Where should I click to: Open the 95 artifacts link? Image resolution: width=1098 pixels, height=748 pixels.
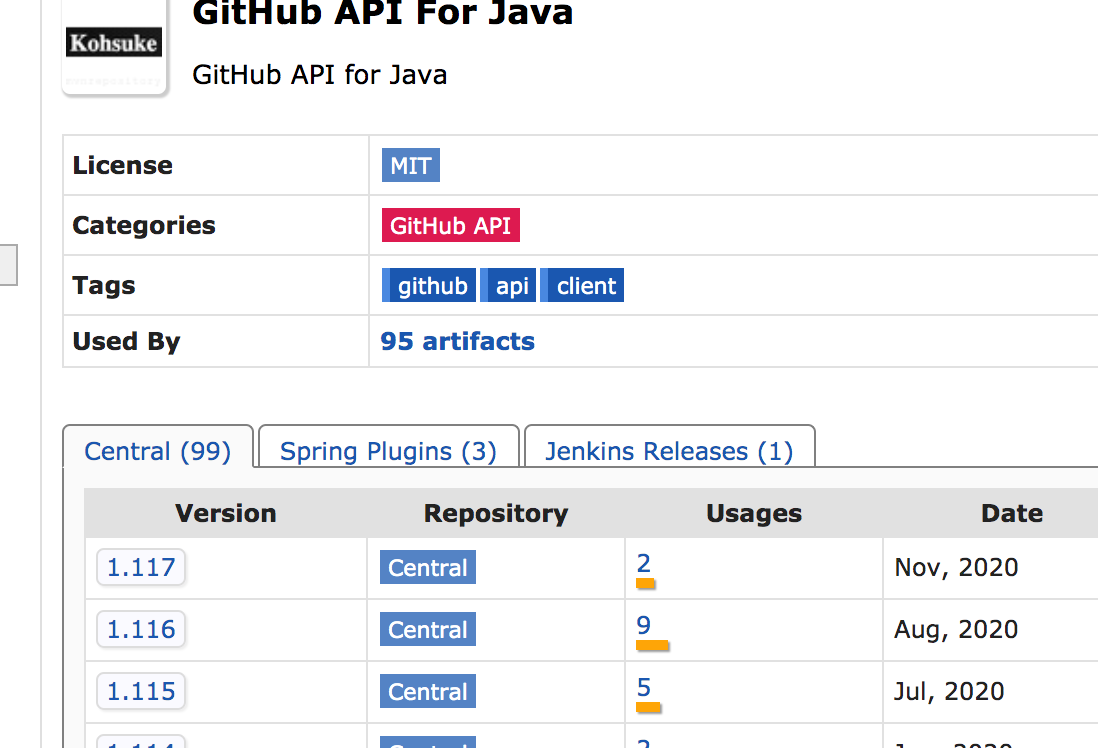457,342
